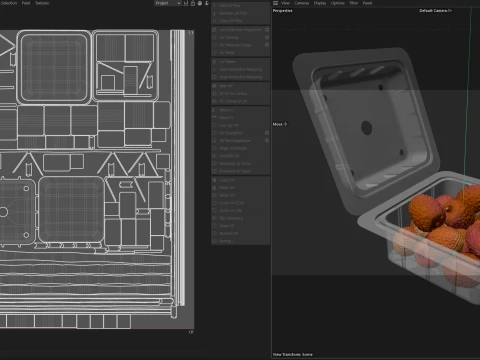The width and height of the screenshot is (480, 360).
Task: Open UV Unwrap options gear
Action: tap(267, 37)
